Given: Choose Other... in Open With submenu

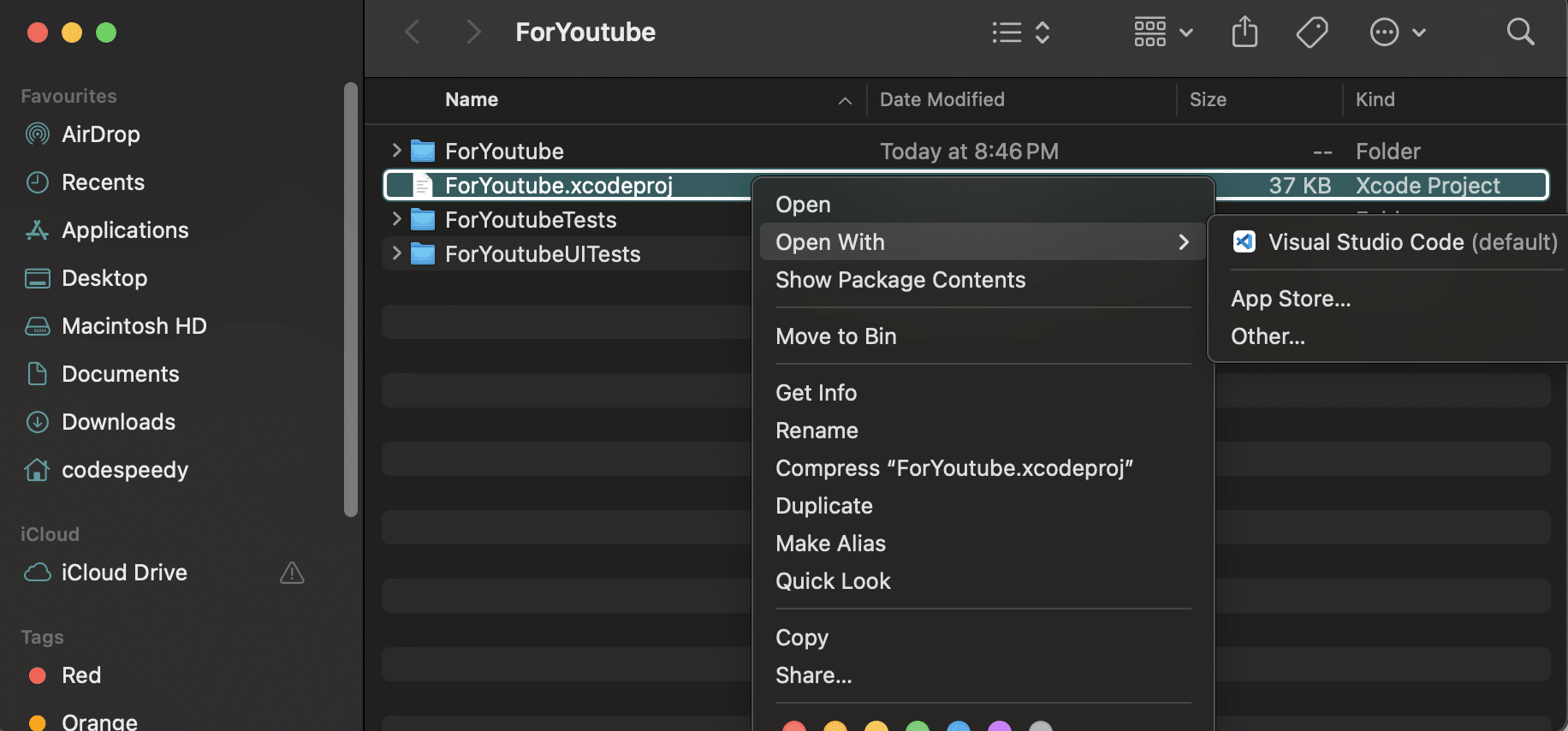Looking at the screenshot, I should coord(1268,336).
